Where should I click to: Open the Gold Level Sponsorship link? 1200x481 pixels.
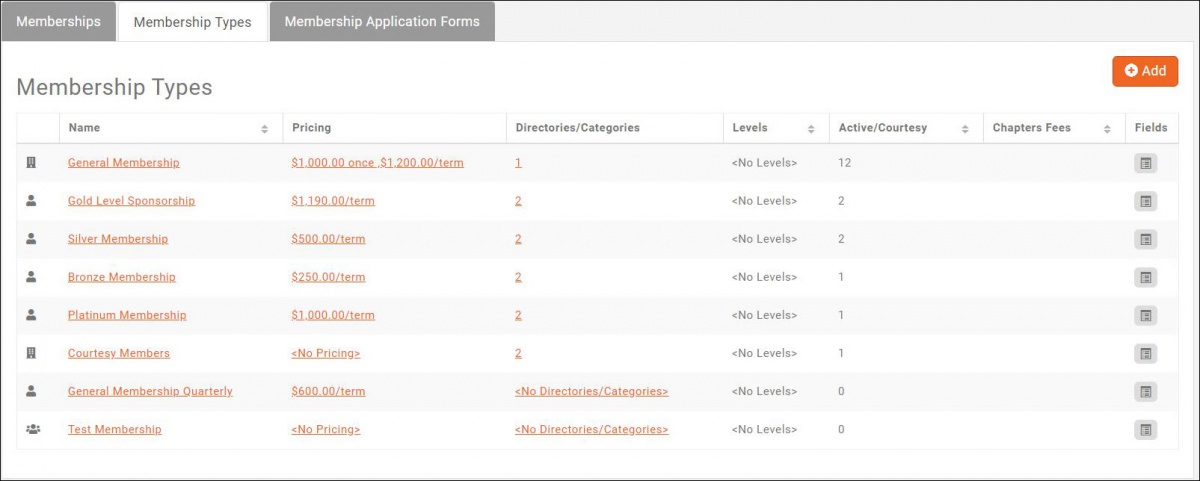(x=131, y=200)
